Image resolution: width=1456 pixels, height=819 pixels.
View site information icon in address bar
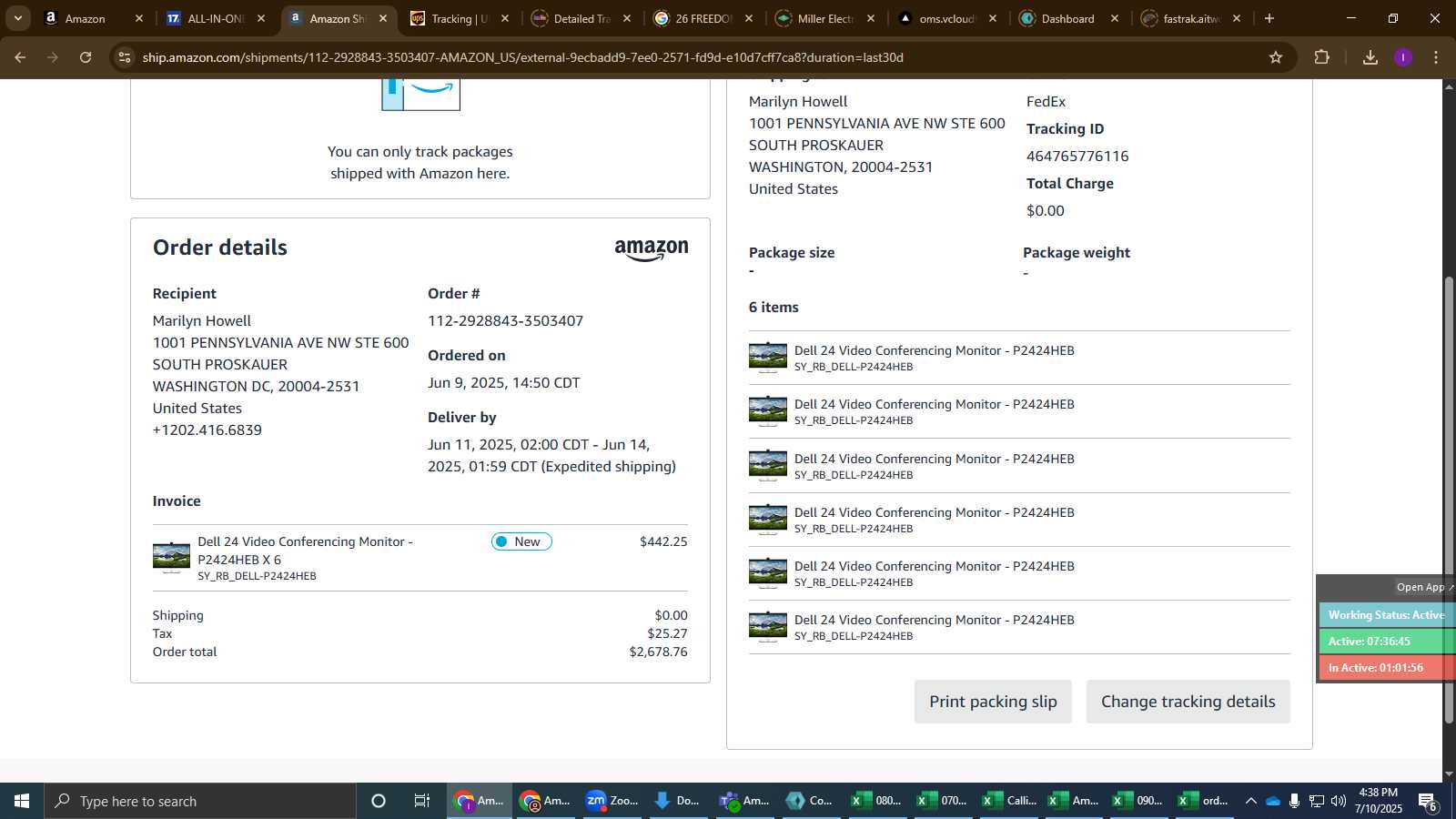125,57
